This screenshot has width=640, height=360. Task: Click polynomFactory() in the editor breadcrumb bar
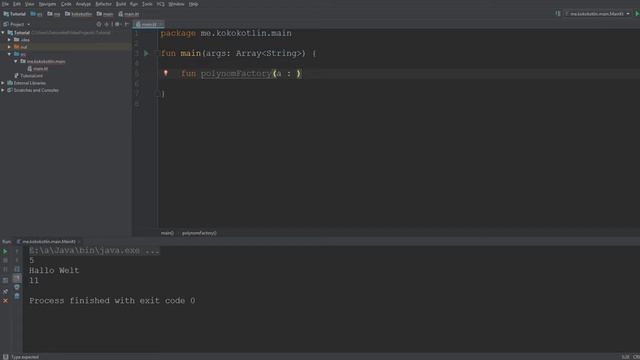coord(199,233)
